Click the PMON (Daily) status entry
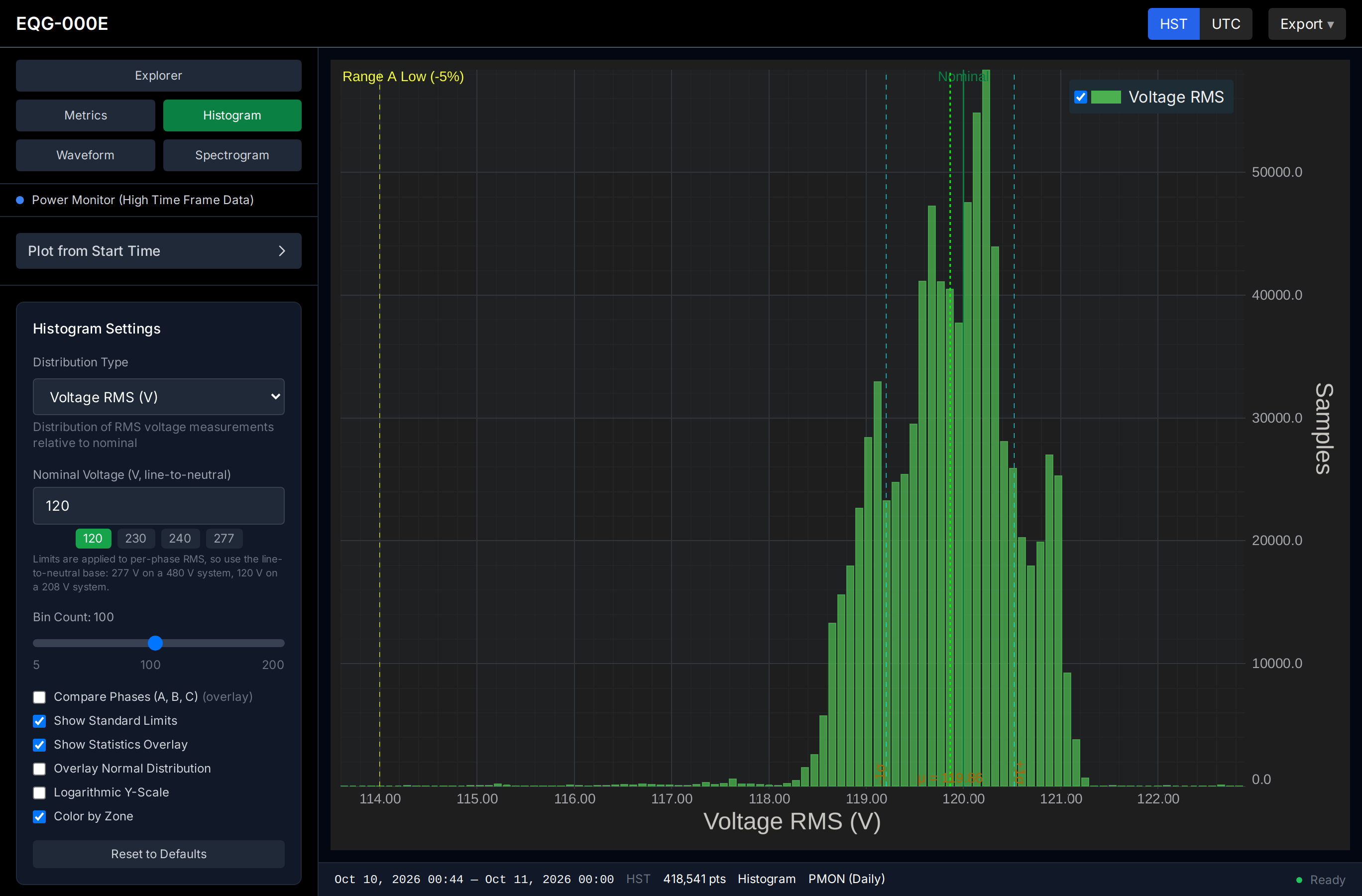Image resolution: width=1362 pixels, height=896 pixels. (846, 879)
